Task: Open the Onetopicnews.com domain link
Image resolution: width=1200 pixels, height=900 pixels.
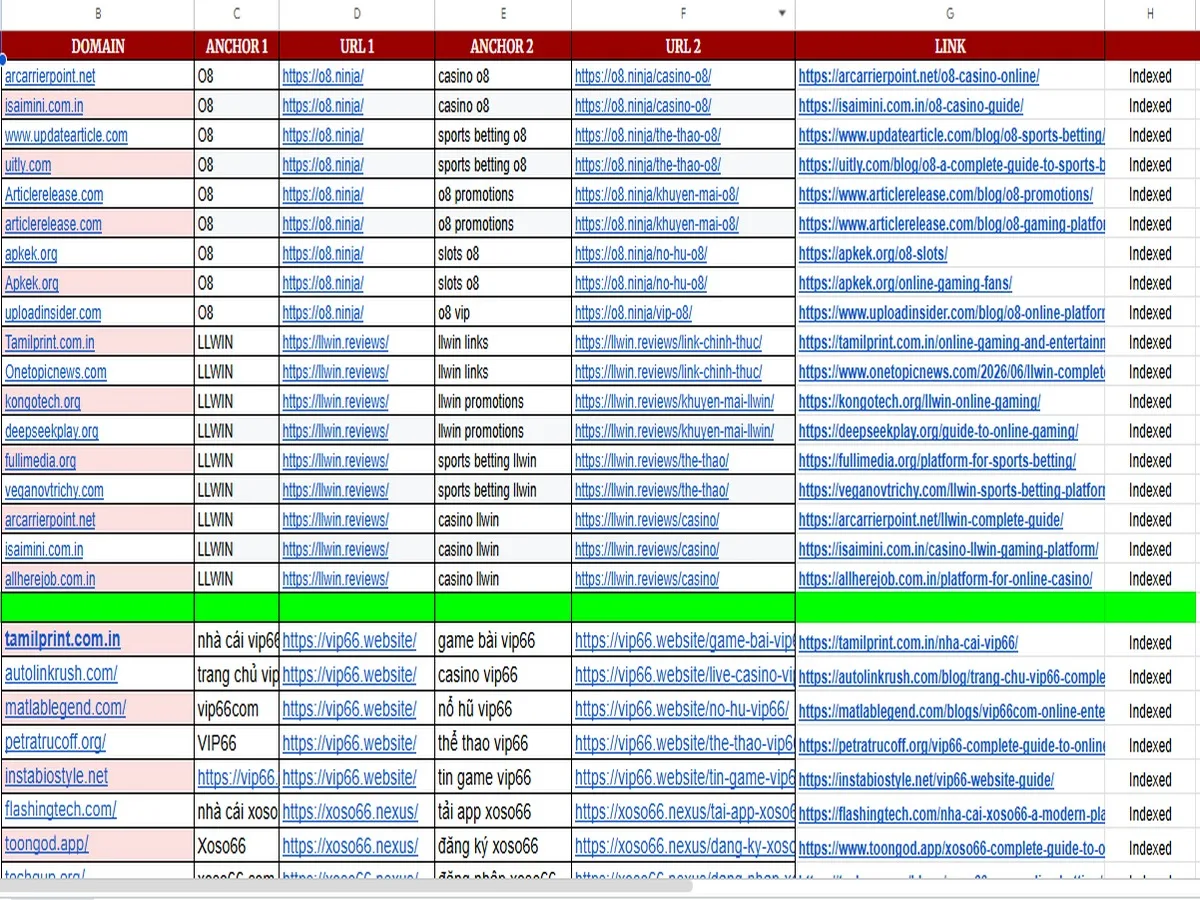Action: (55, 372)
